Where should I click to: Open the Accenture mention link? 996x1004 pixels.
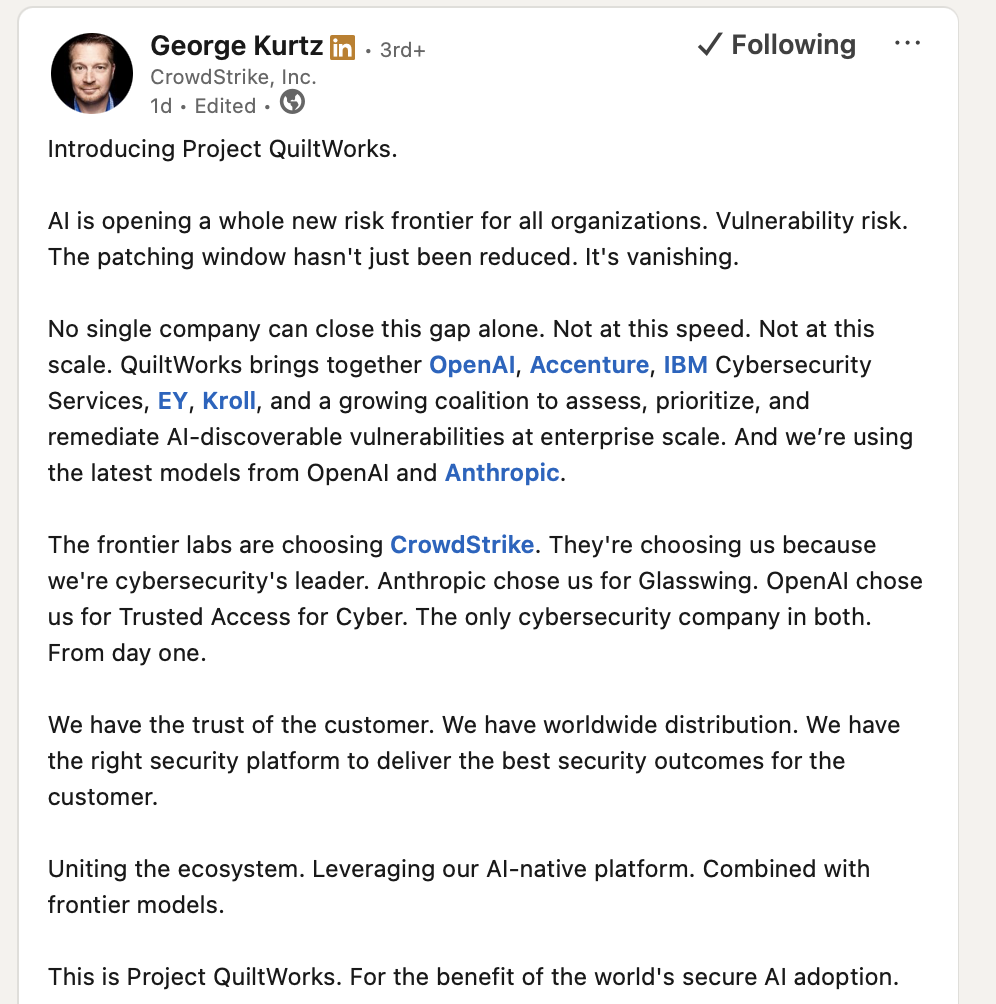(x=589, y=365)
